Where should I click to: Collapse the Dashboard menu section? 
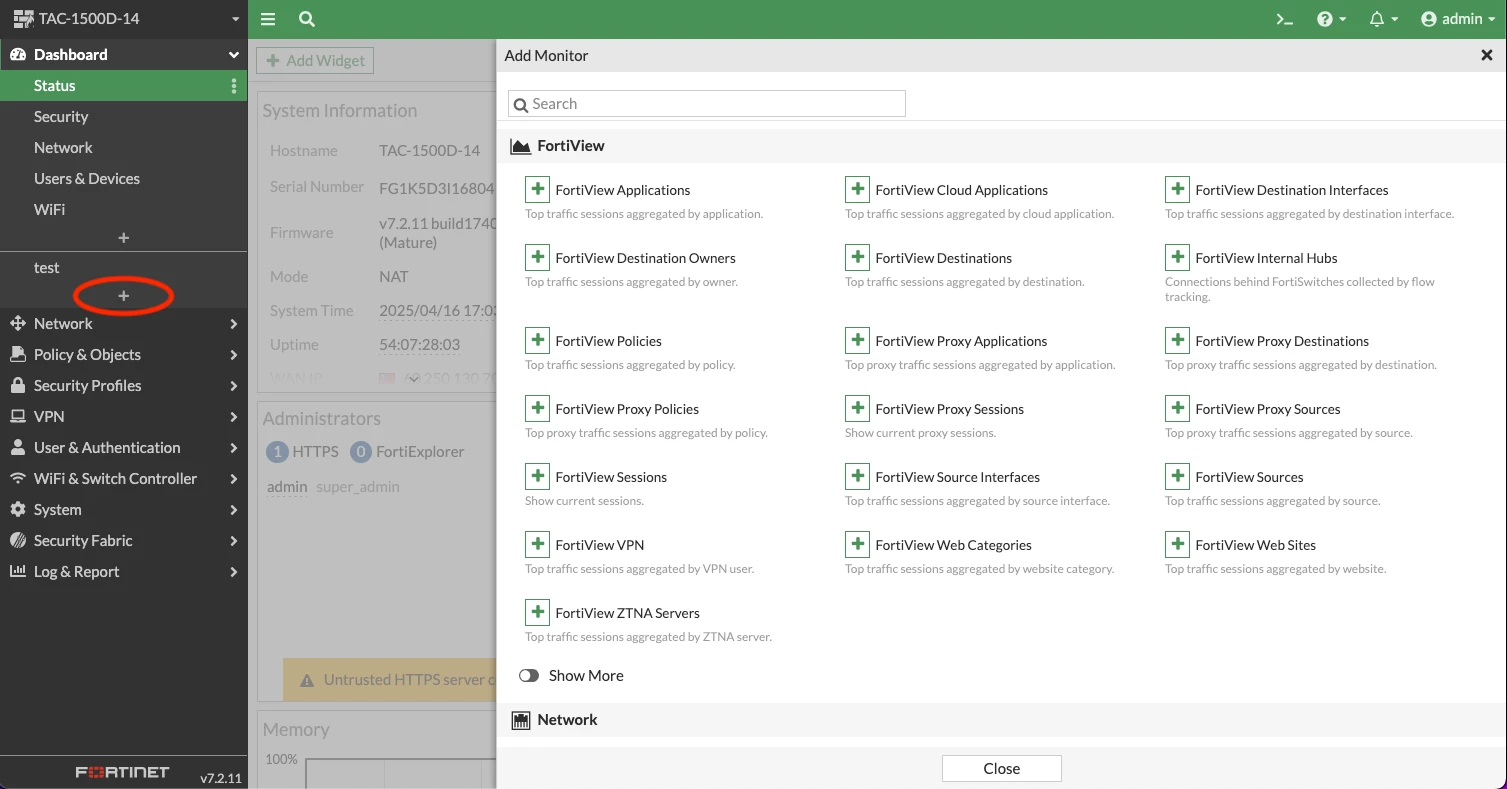124,55
